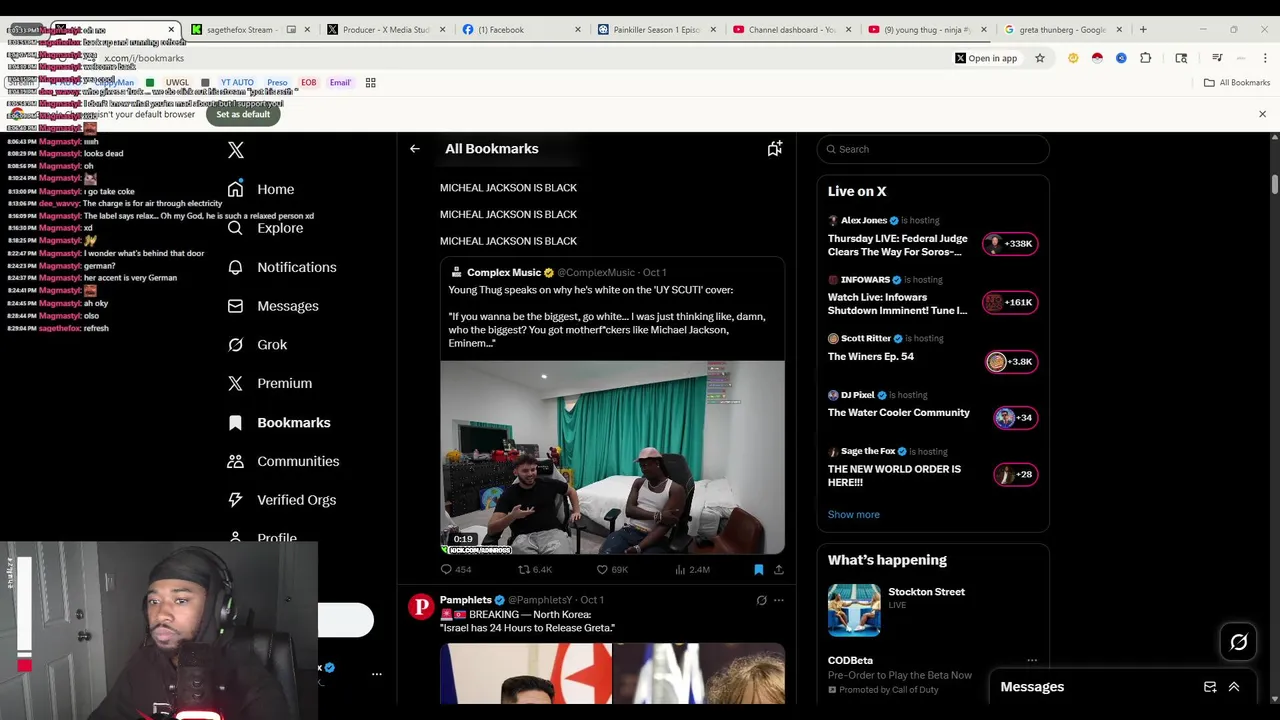Play the Young Thug interview video

pos(612,457)
